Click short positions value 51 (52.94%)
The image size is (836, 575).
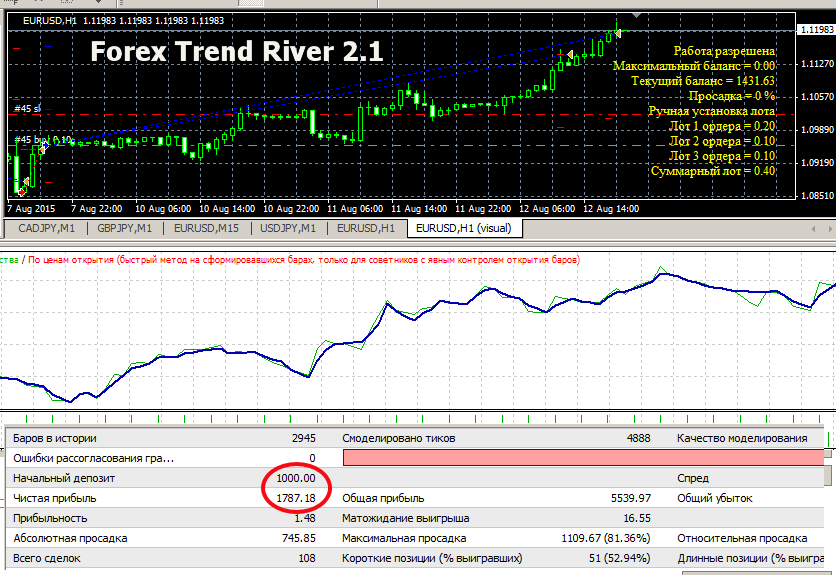pyautogui.click(x=620, y=558)
